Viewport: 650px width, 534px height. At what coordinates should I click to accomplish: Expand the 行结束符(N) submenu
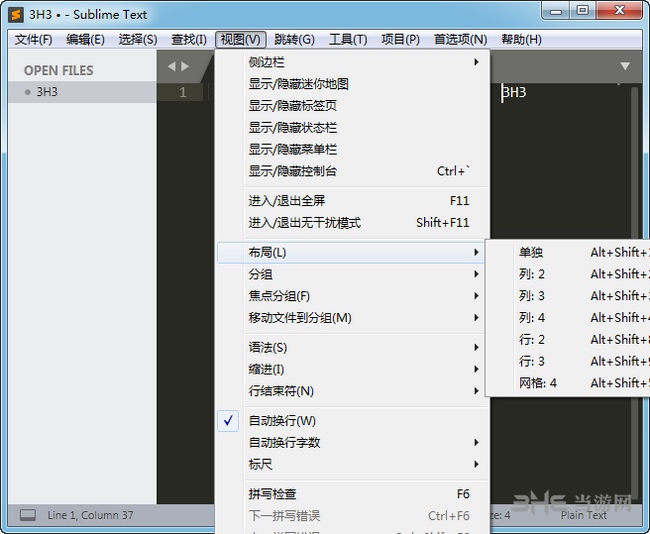(350, 391)
